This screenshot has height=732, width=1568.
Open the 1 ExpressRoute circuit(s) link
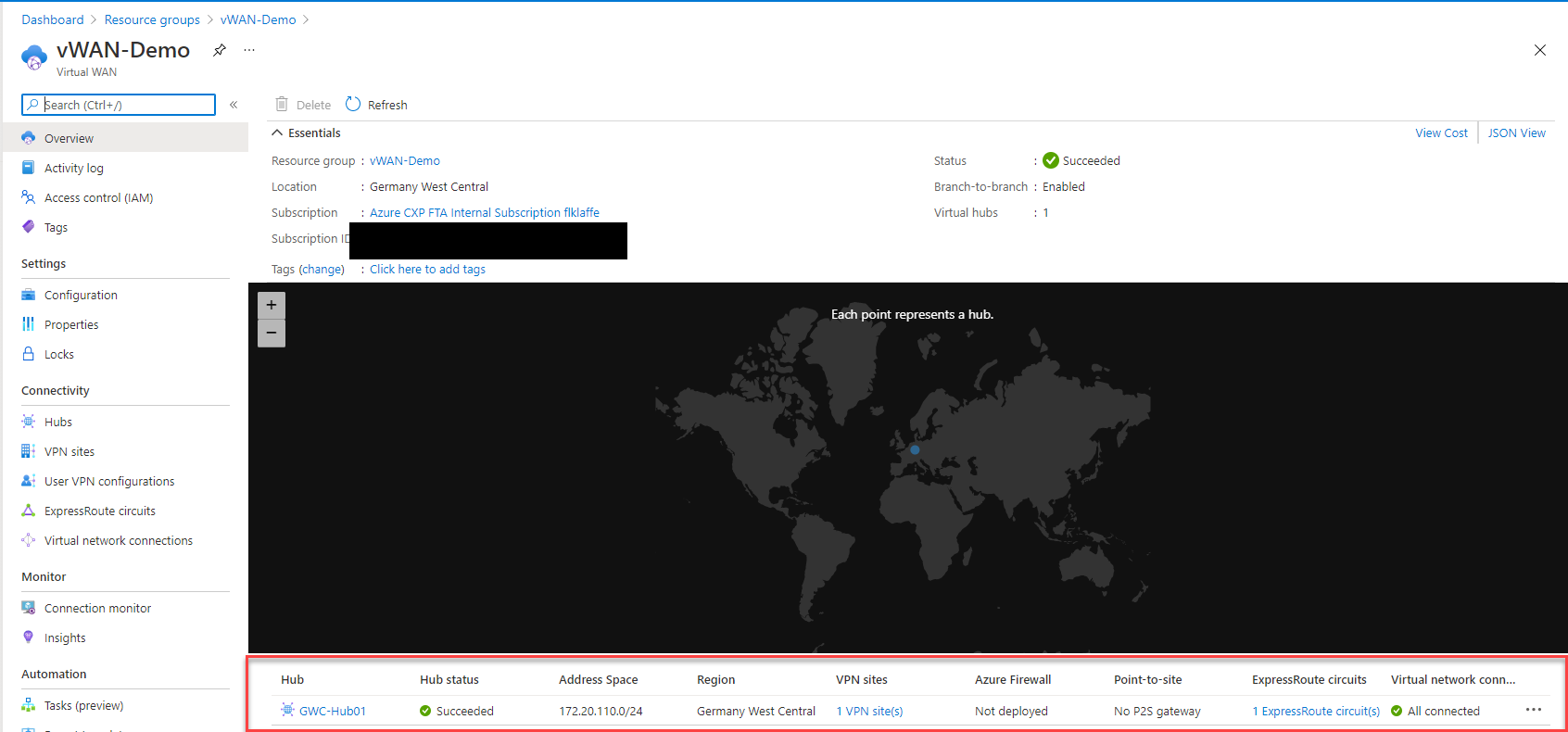(x=1316, y=711)
